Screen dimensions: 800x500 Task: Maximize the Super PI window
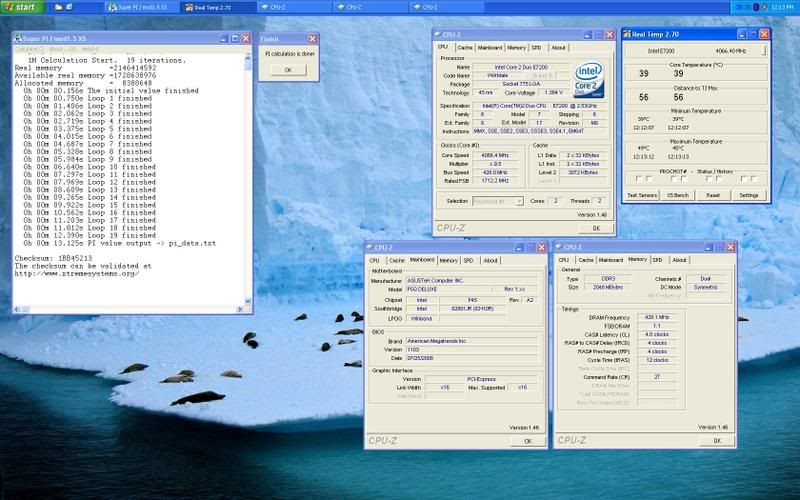235,39
